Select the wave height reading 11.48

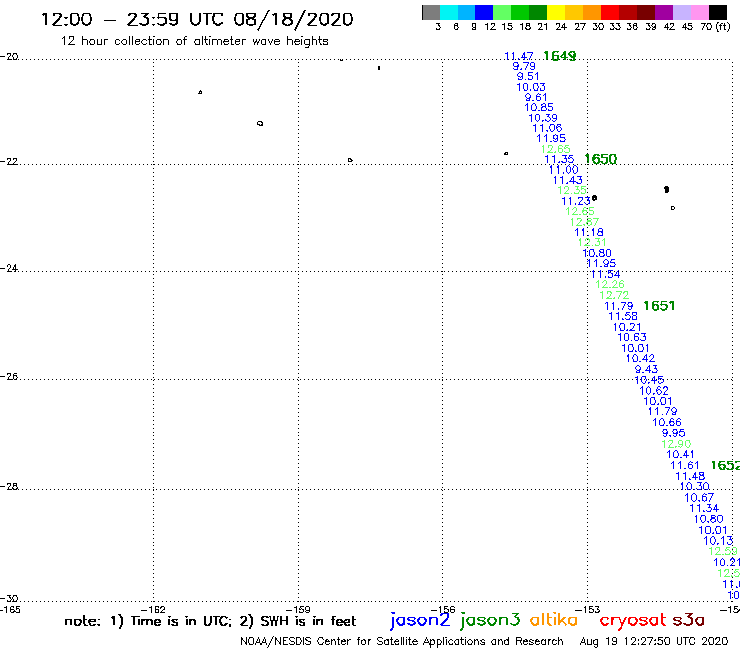tap(690, 476)
